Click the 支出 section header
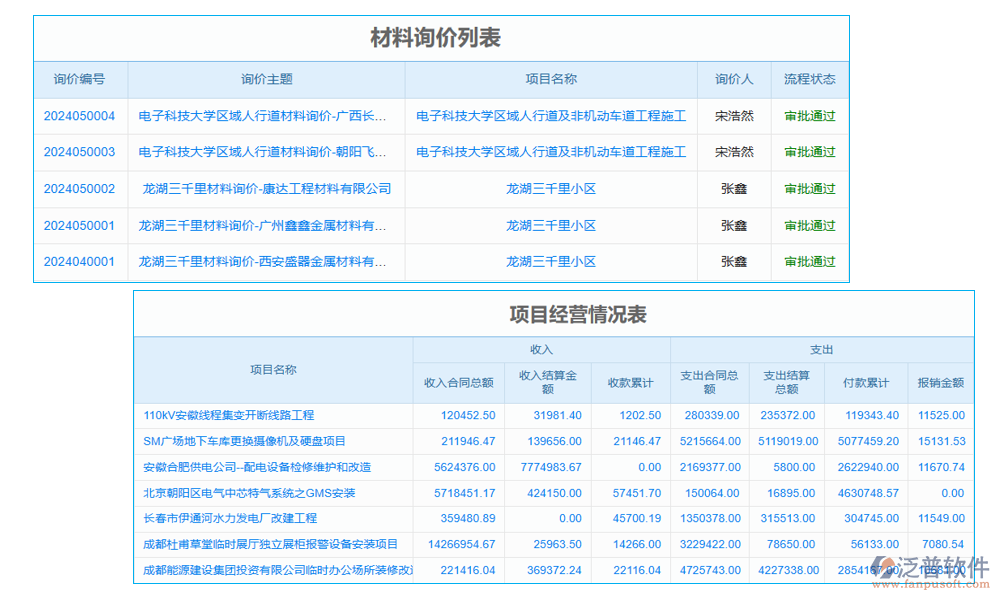Screen dimensions: 1000x600 click(x=822, y=350)
